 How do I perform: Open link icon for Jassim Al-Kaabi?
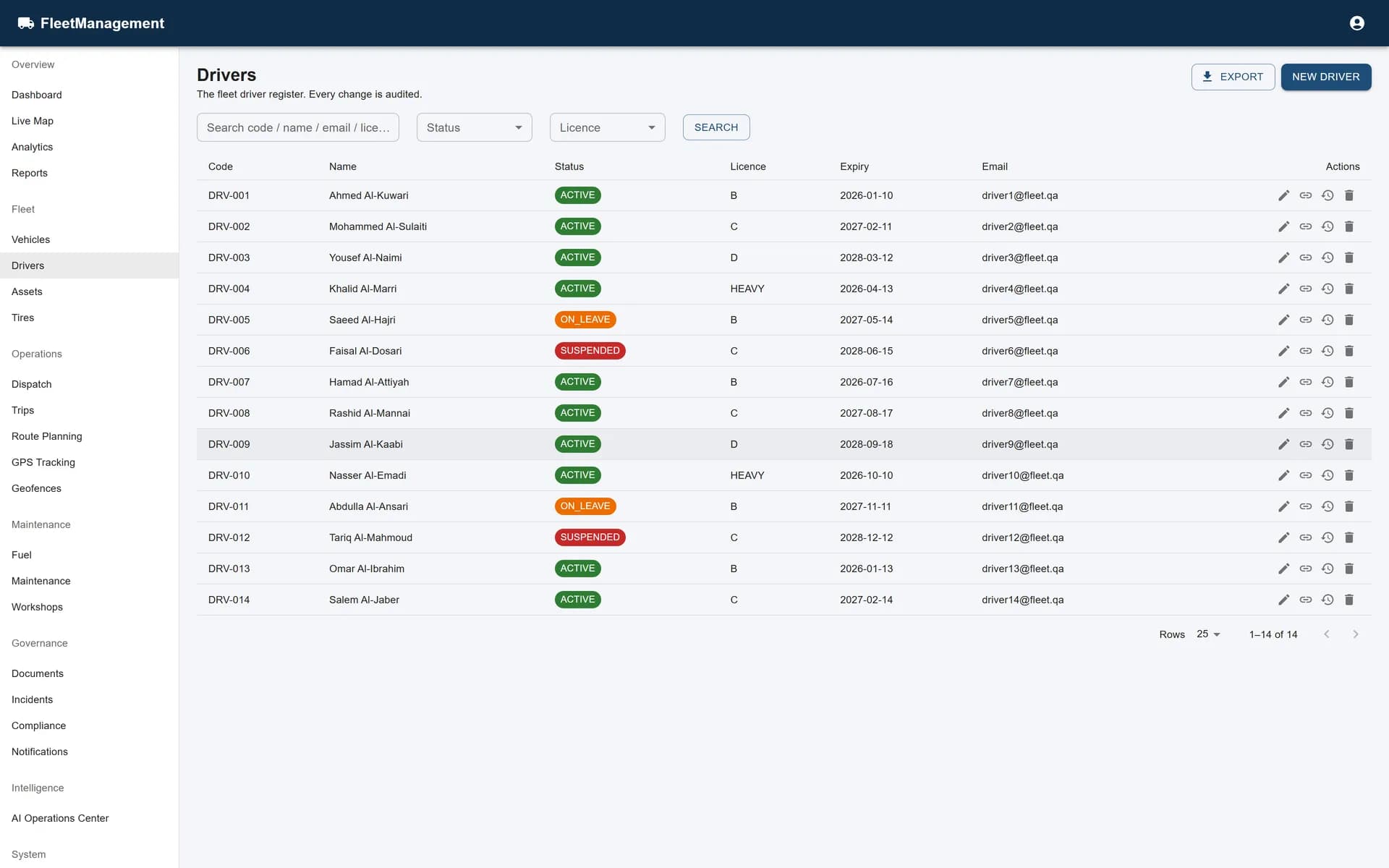click(1305, 444)
